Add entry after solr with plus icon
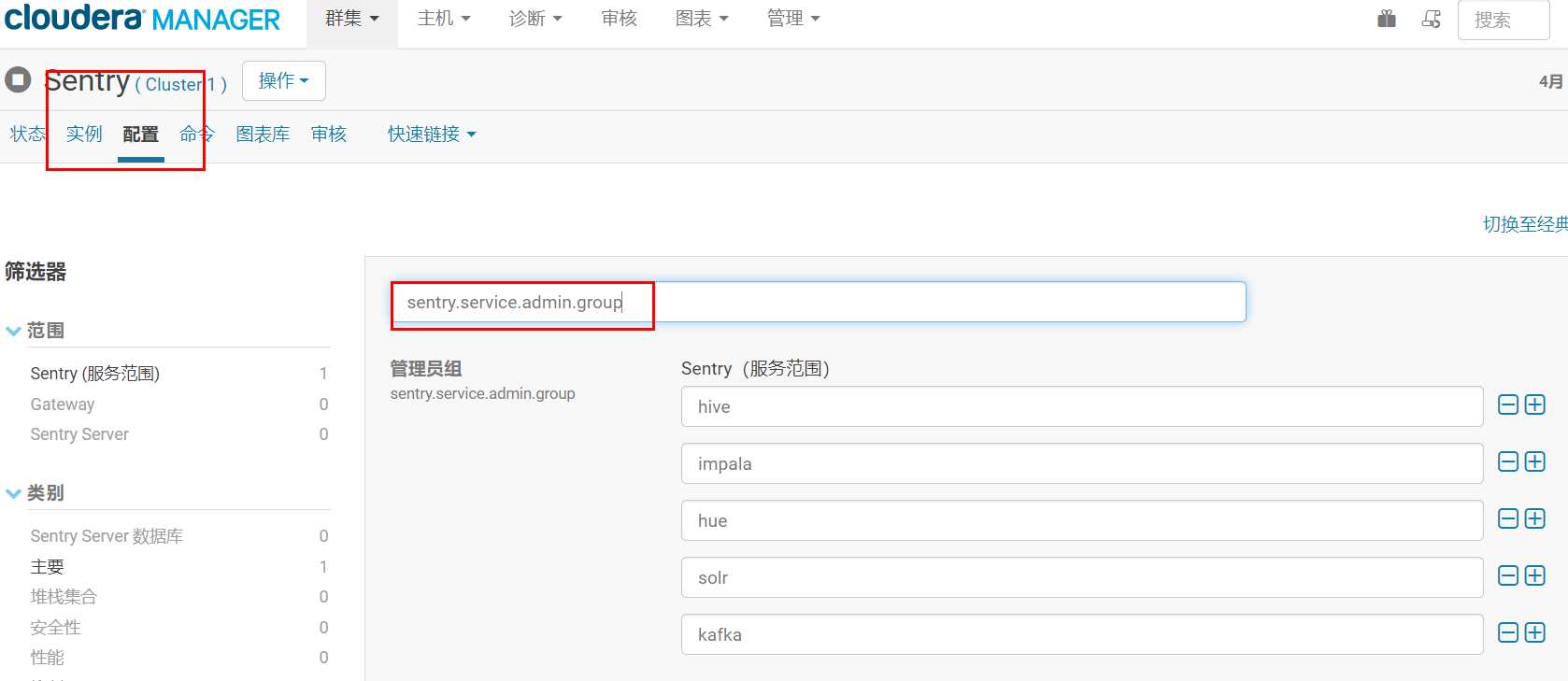The height and width of the screenshot is (681, 1568). coord(1535,575)
